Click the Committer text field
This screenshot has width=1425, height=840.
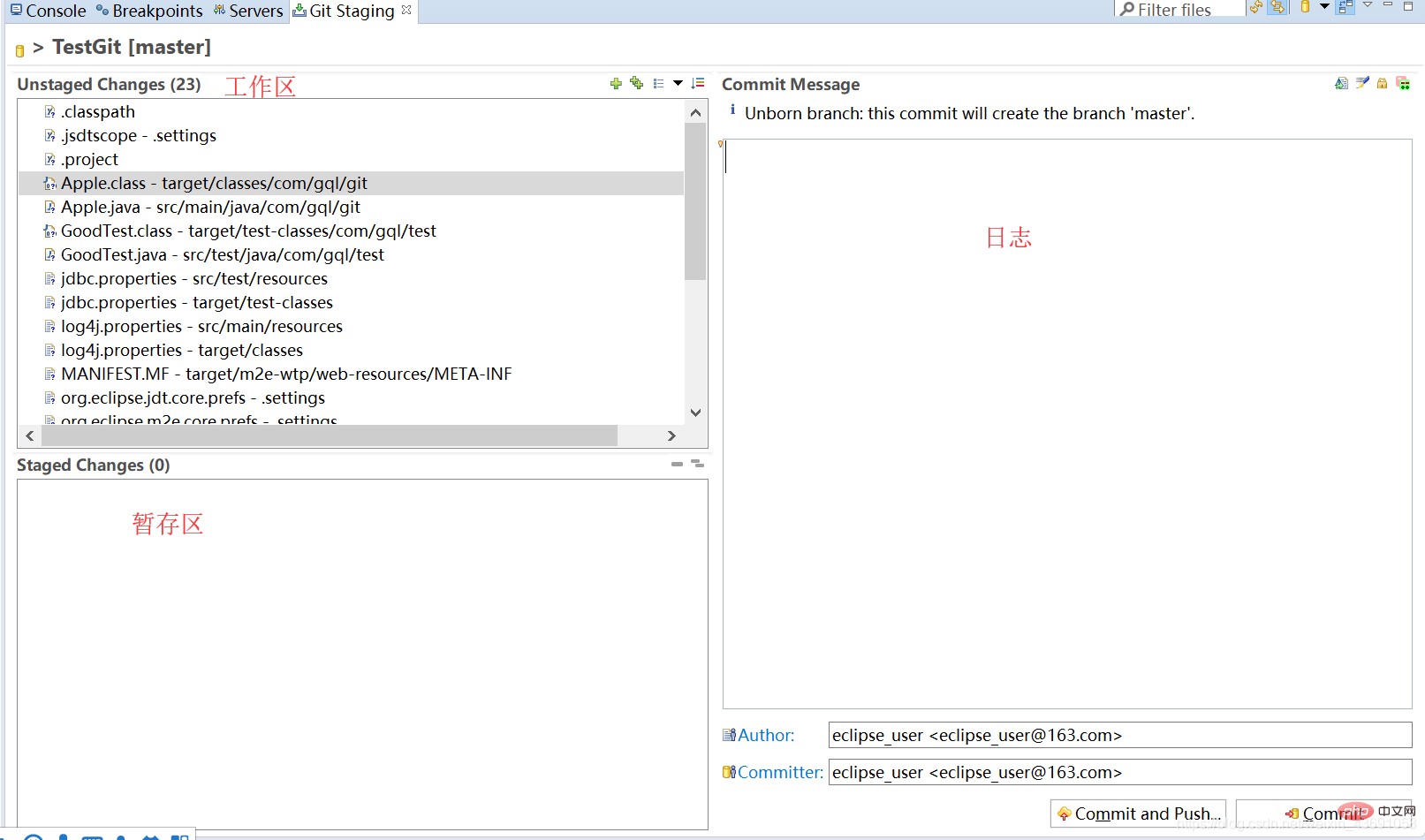coord(1120,772)
